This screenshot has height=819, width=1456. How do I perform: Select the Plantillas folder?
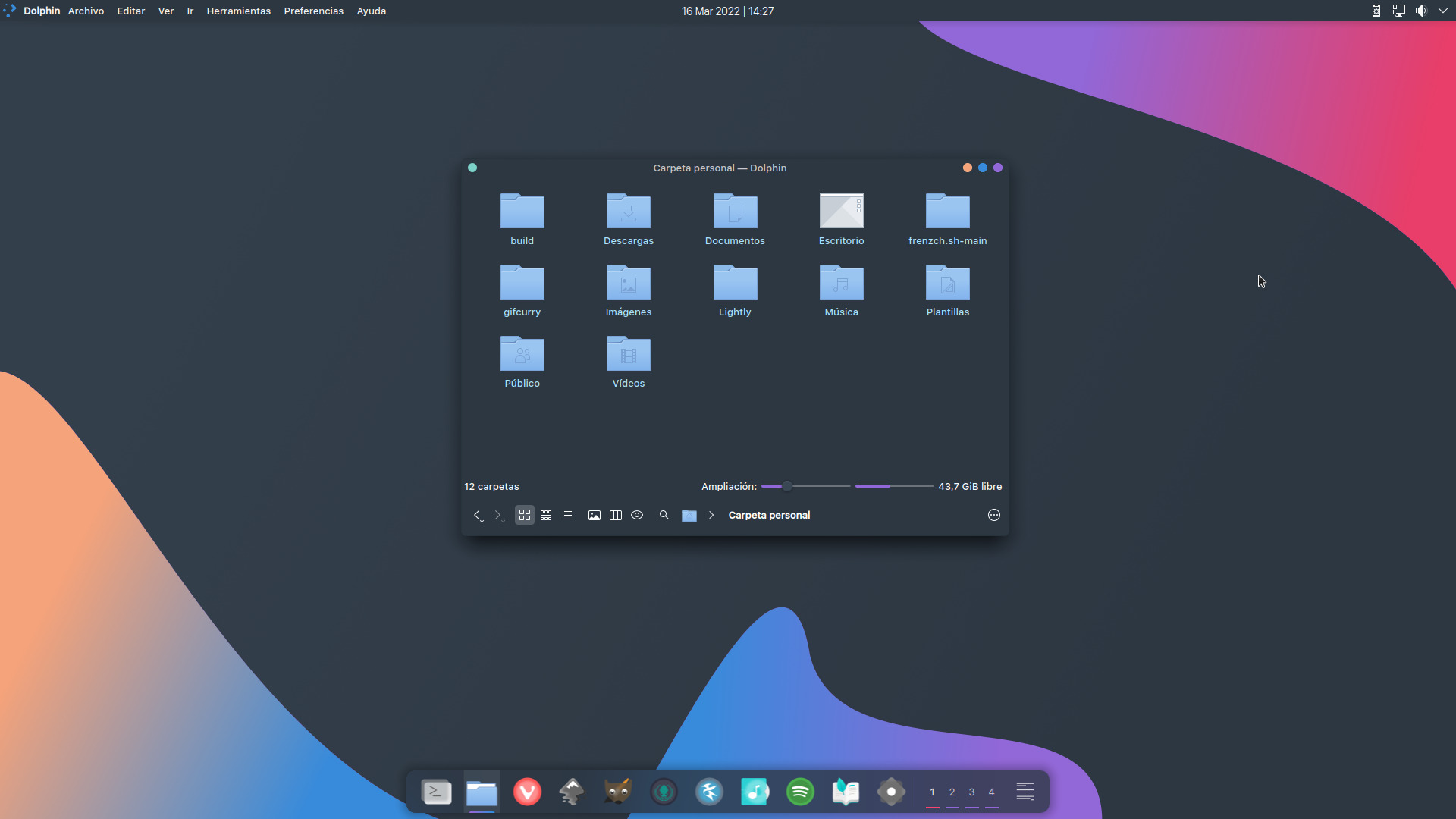[948, 290]
